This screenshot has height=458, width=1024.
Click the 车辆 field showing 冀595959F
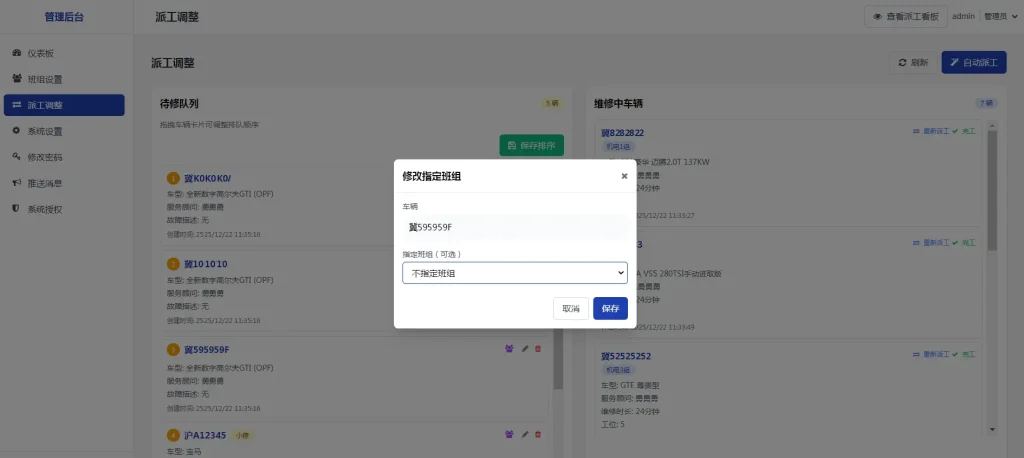pyautogui.click(x=515, y=227)
